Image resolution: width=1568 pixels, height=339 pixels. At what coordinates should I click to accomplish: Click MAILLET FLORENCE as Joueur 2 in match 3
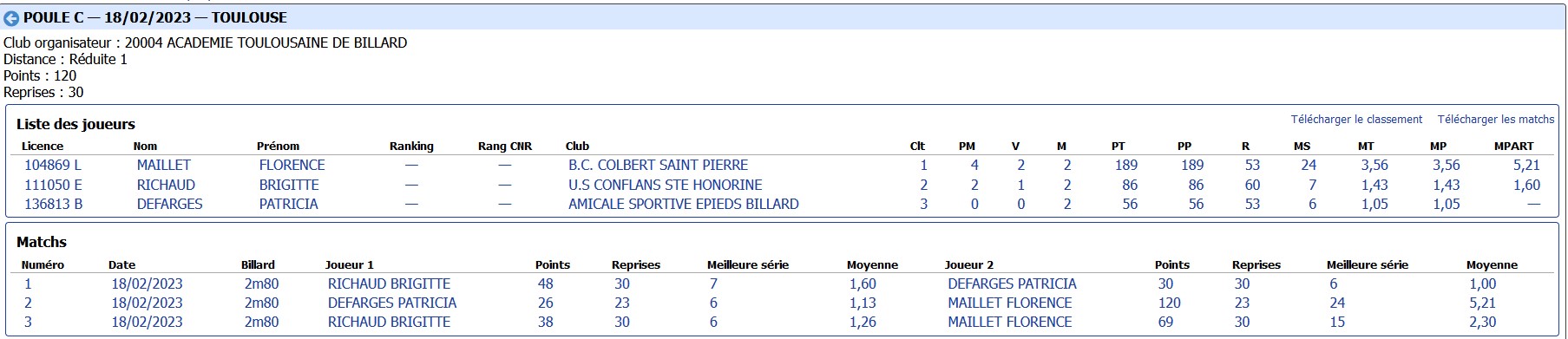pos(1009,322)
